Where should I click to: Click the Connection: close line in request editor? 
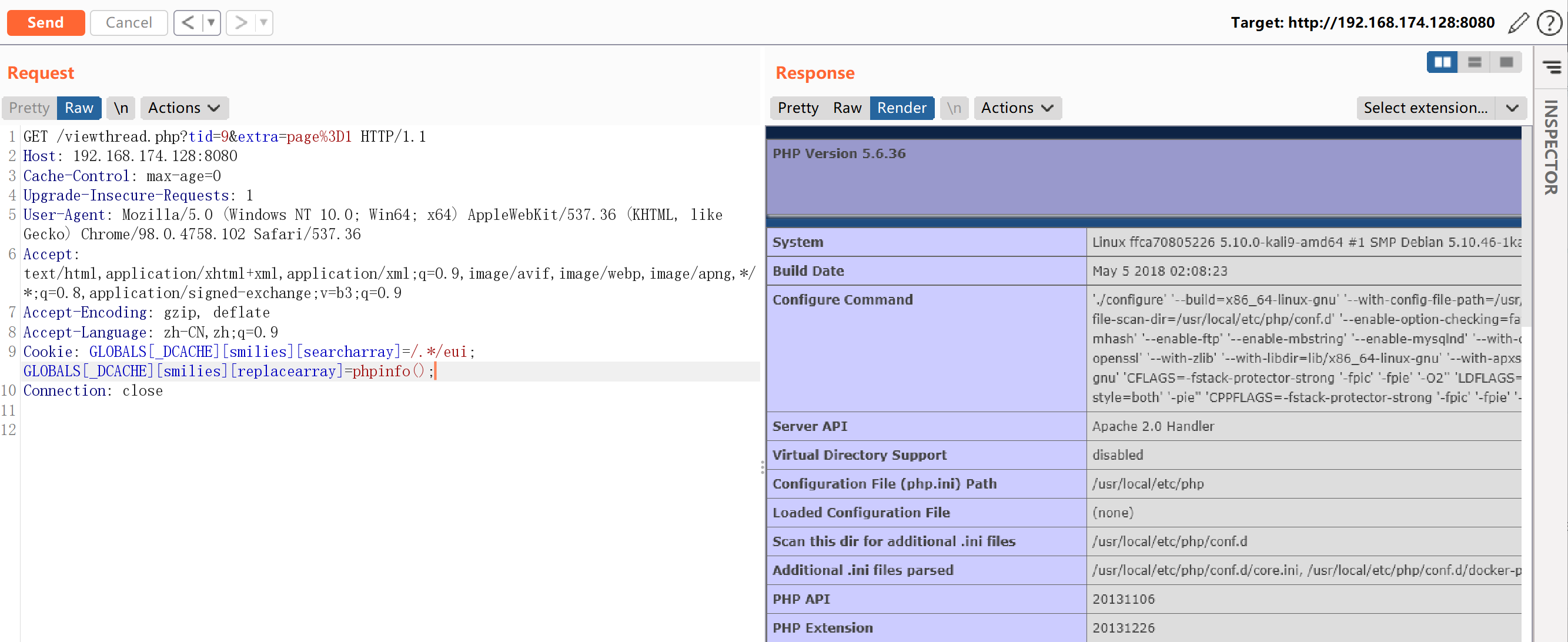click(x=92, y=391)
